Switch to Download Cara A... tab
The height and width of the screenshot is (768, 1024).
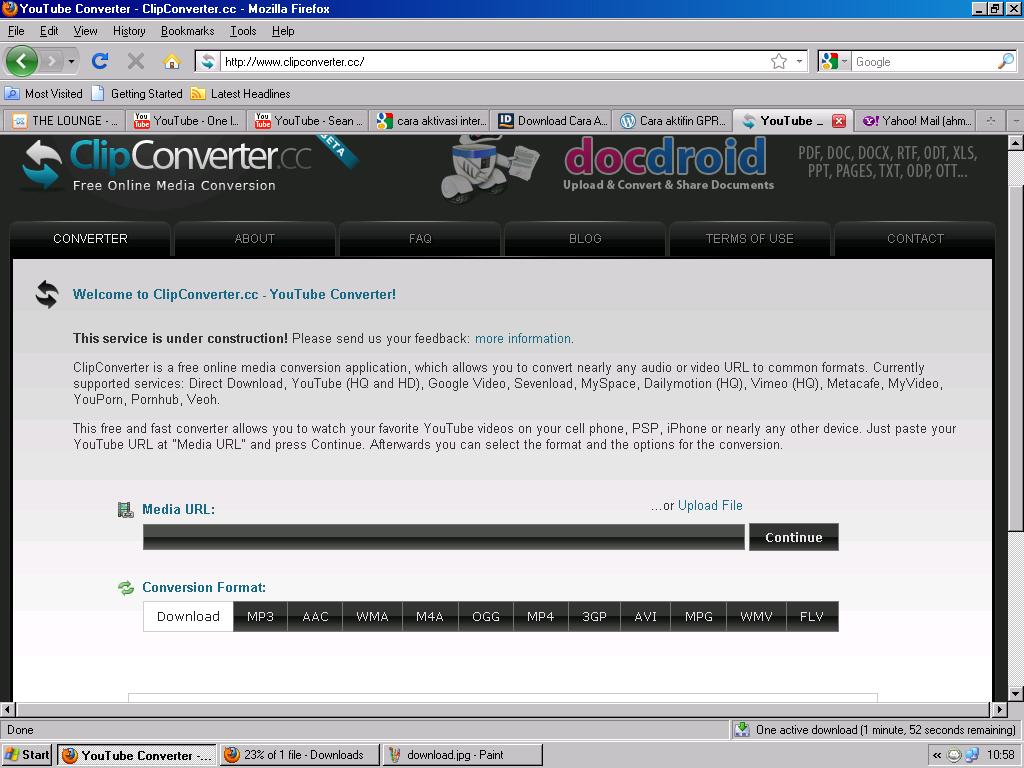pos(550,121)
